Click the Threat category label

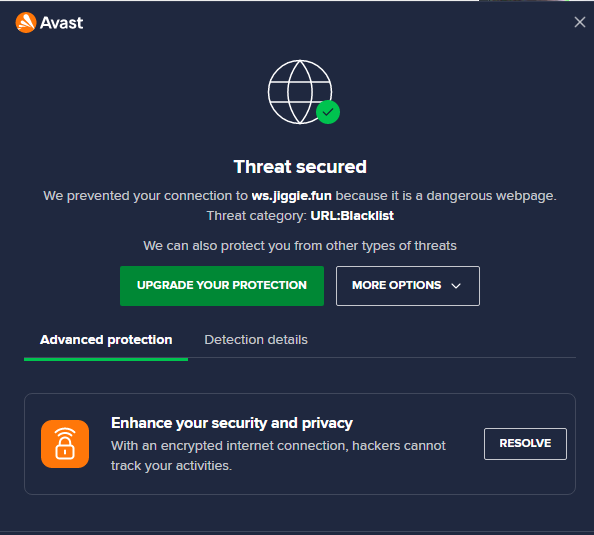[x=256, y=216]
